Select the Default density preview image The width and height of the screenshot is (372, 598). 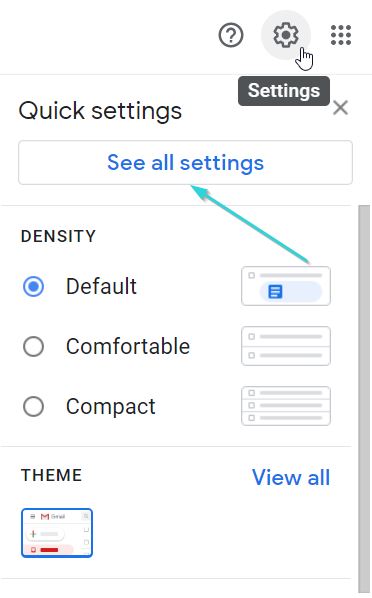(x=286, y=286)
